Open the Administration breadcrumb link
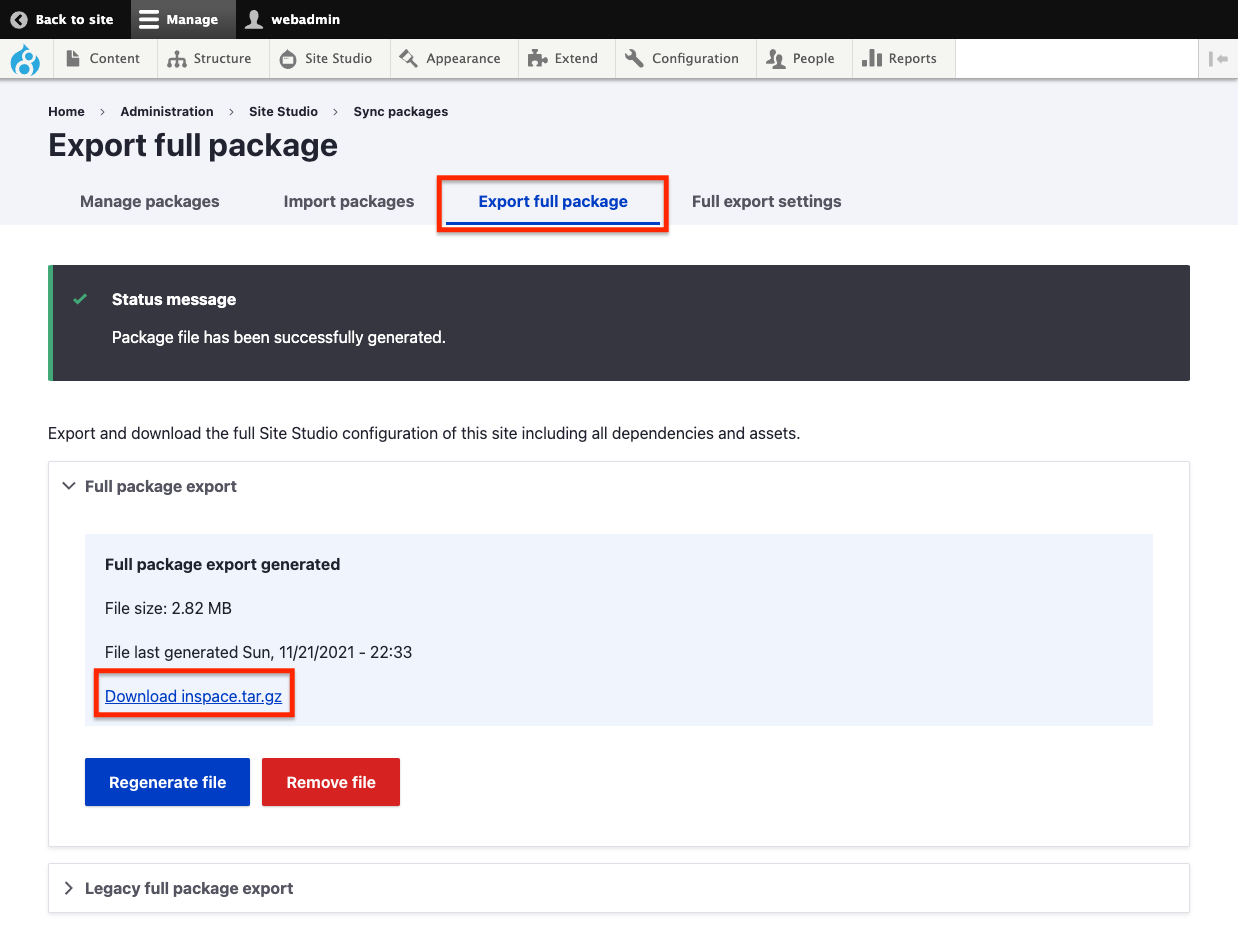The width and height of the screenshot is (1238, 927). click(167, 112)
